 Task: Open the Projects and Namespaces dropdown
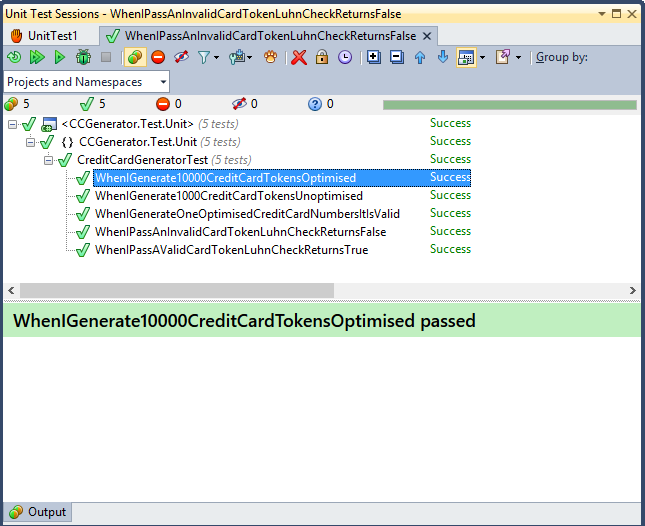click(x=86, y=82)
